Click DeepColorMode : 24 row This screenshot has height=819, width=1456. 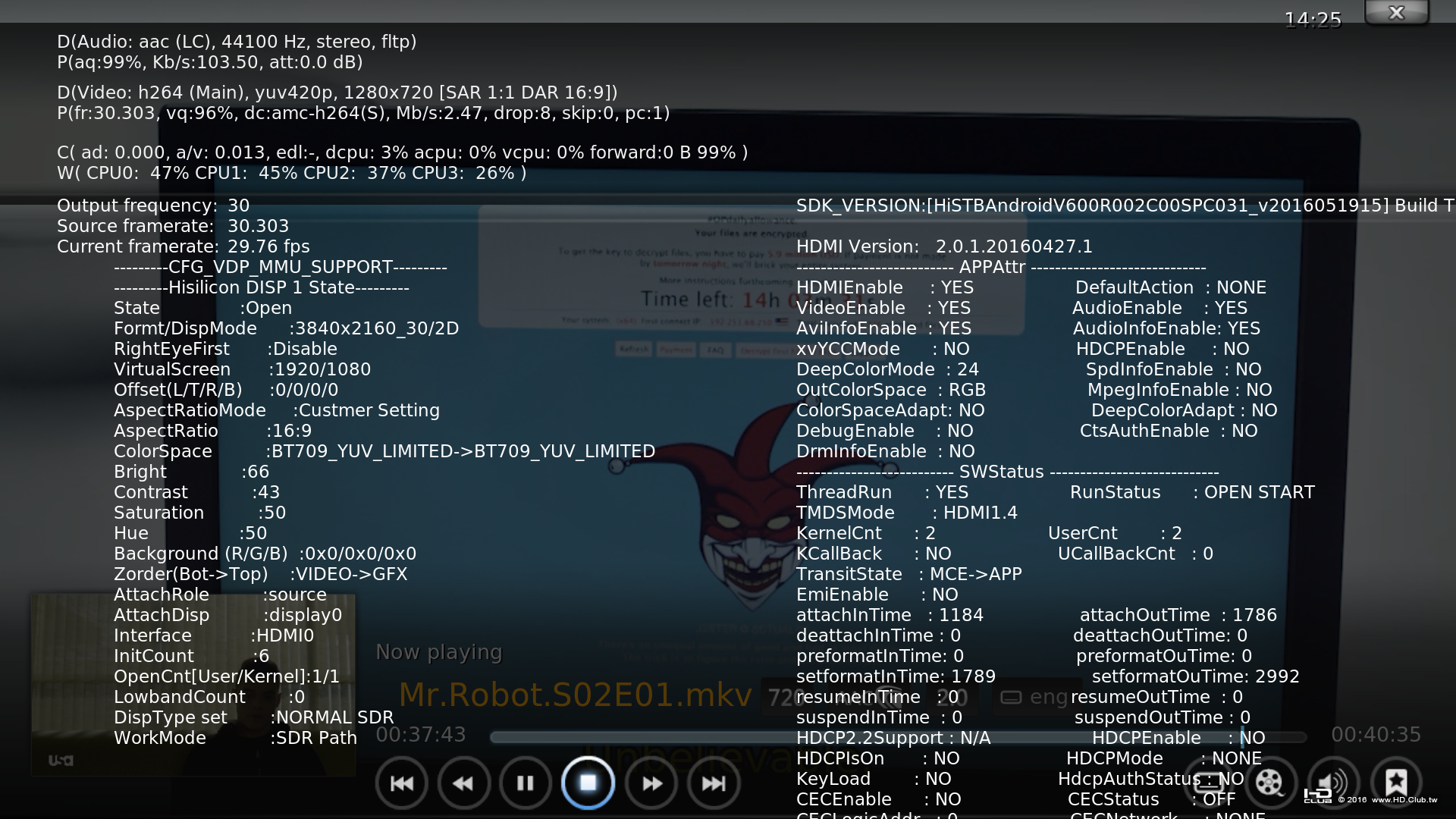coord(887,369)
